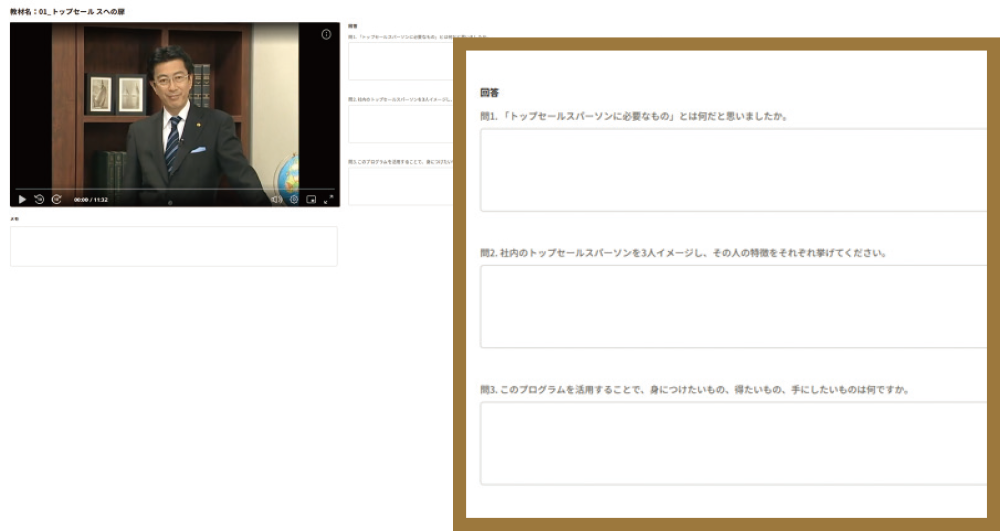Open the video player settings gear
This screenshot has height=532, width=1000.
click(x=294, y=199)
